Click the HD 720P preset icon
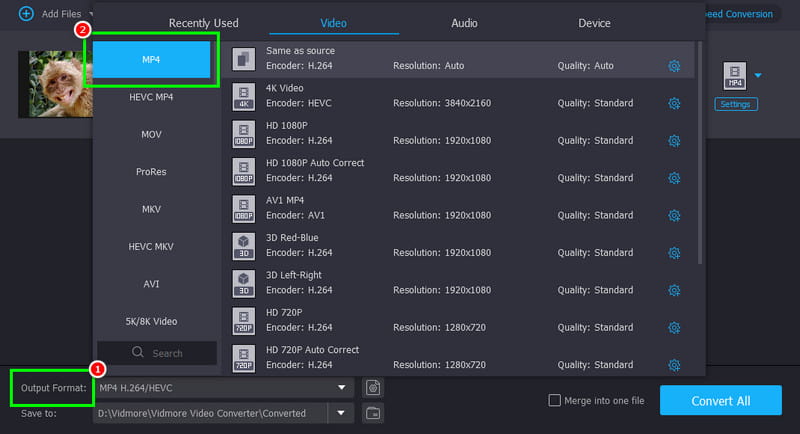Screen dimensions: 800x434 [x=244, y=321]
